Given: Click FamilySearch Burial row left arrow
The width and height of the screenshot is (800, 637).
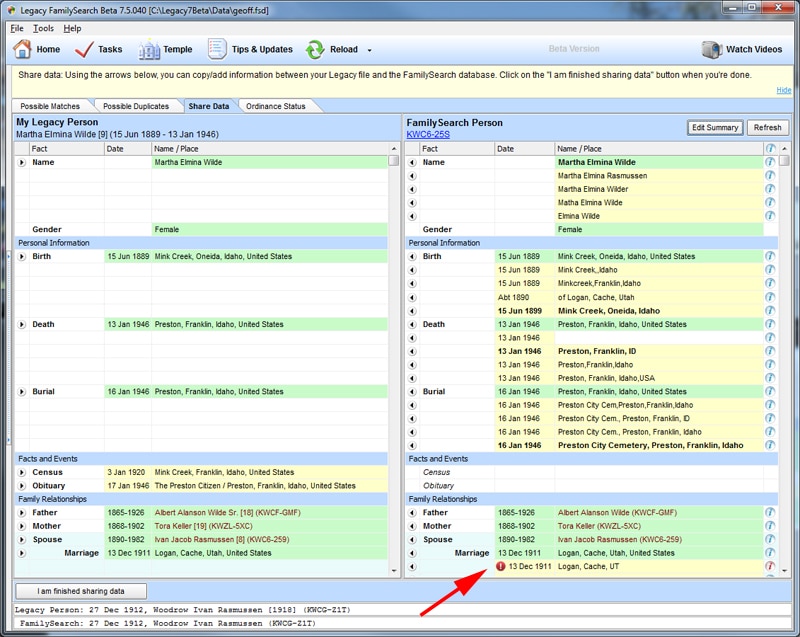Looking at the screenshot, I should [x=412, y=392].
